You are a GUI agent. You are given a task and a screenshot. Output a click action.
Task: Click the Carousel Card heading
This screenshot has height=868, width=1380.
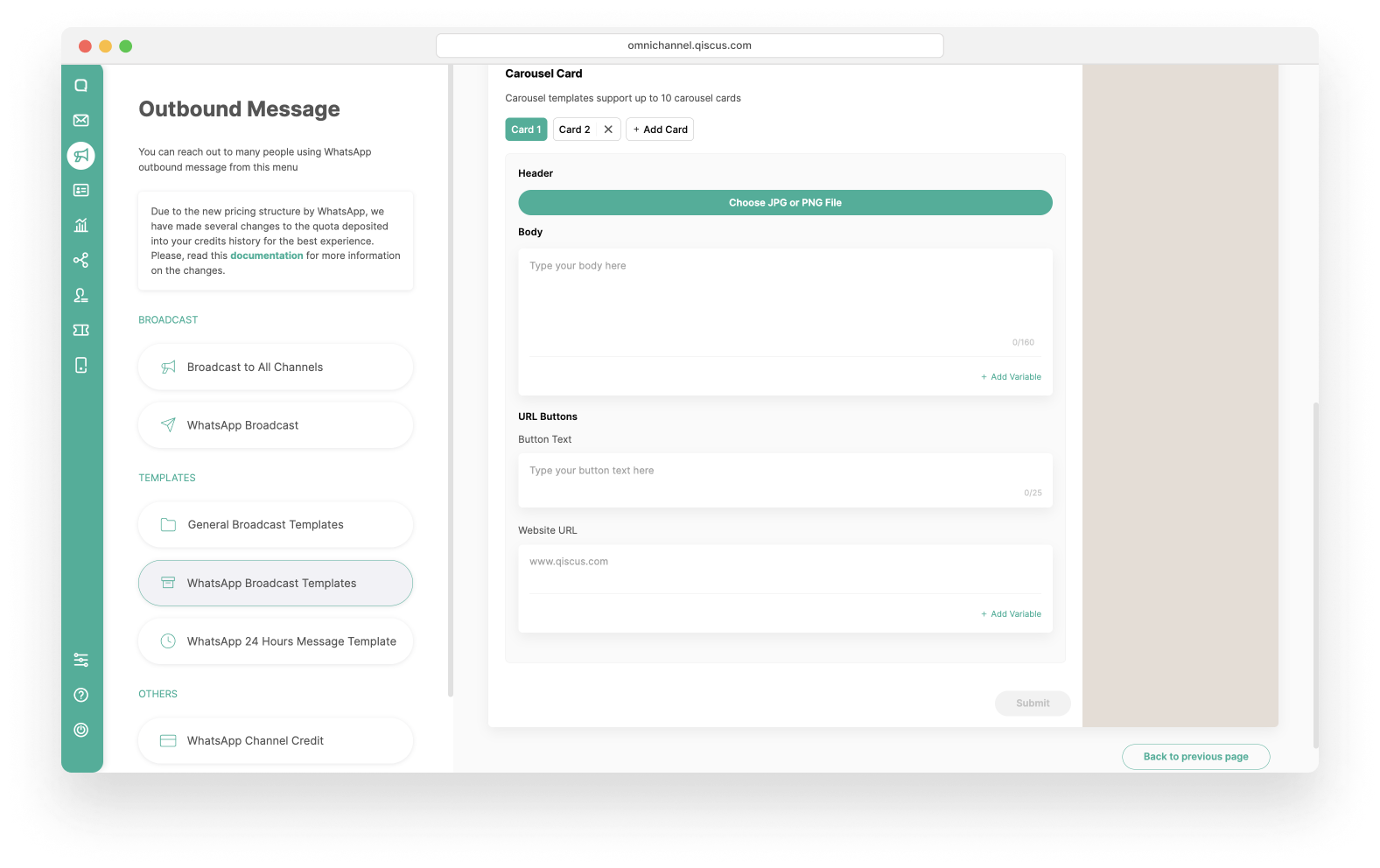pyautogui.click(x=543, y=74)
